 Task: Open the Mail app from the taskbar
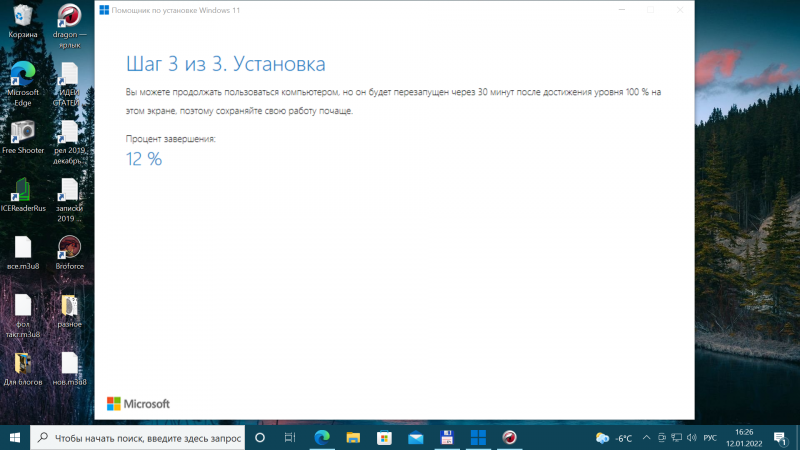click(415, 438)
